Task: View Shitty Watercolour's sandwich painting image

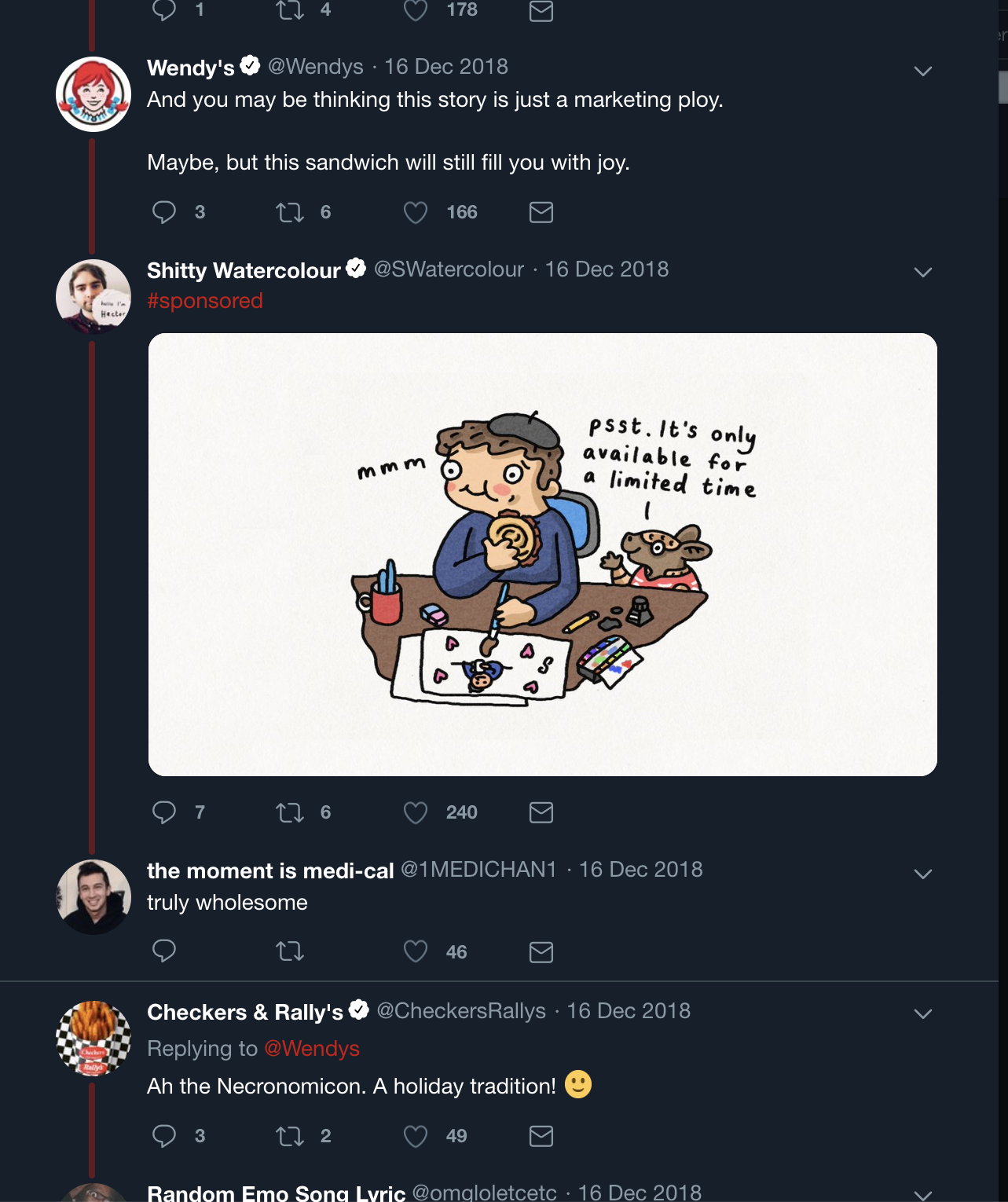Action: tap(542, 554)
